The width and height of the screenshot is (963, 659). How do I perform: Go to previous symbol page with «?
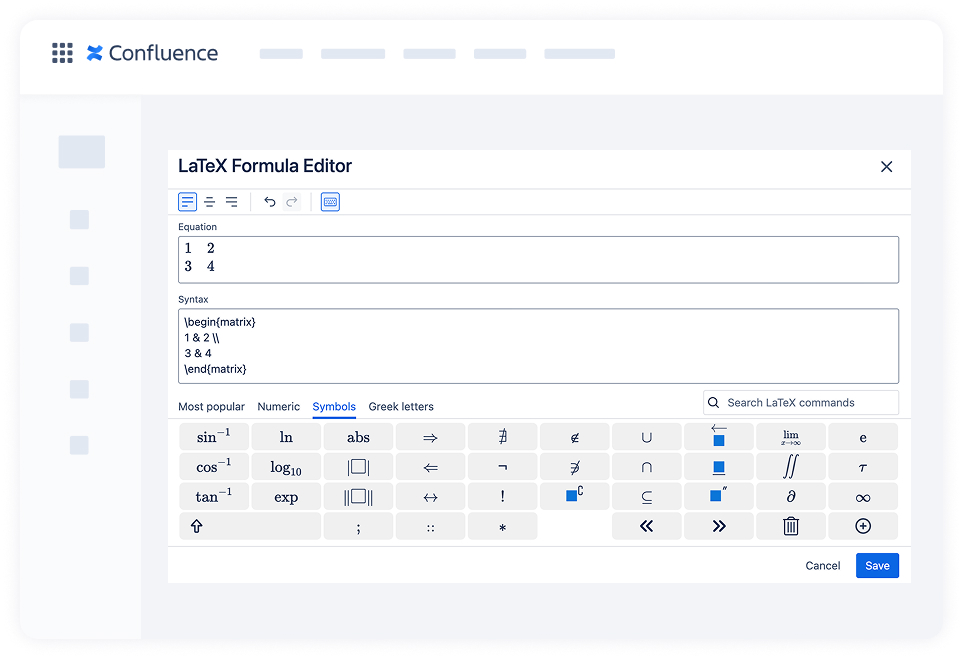point(647,526)
